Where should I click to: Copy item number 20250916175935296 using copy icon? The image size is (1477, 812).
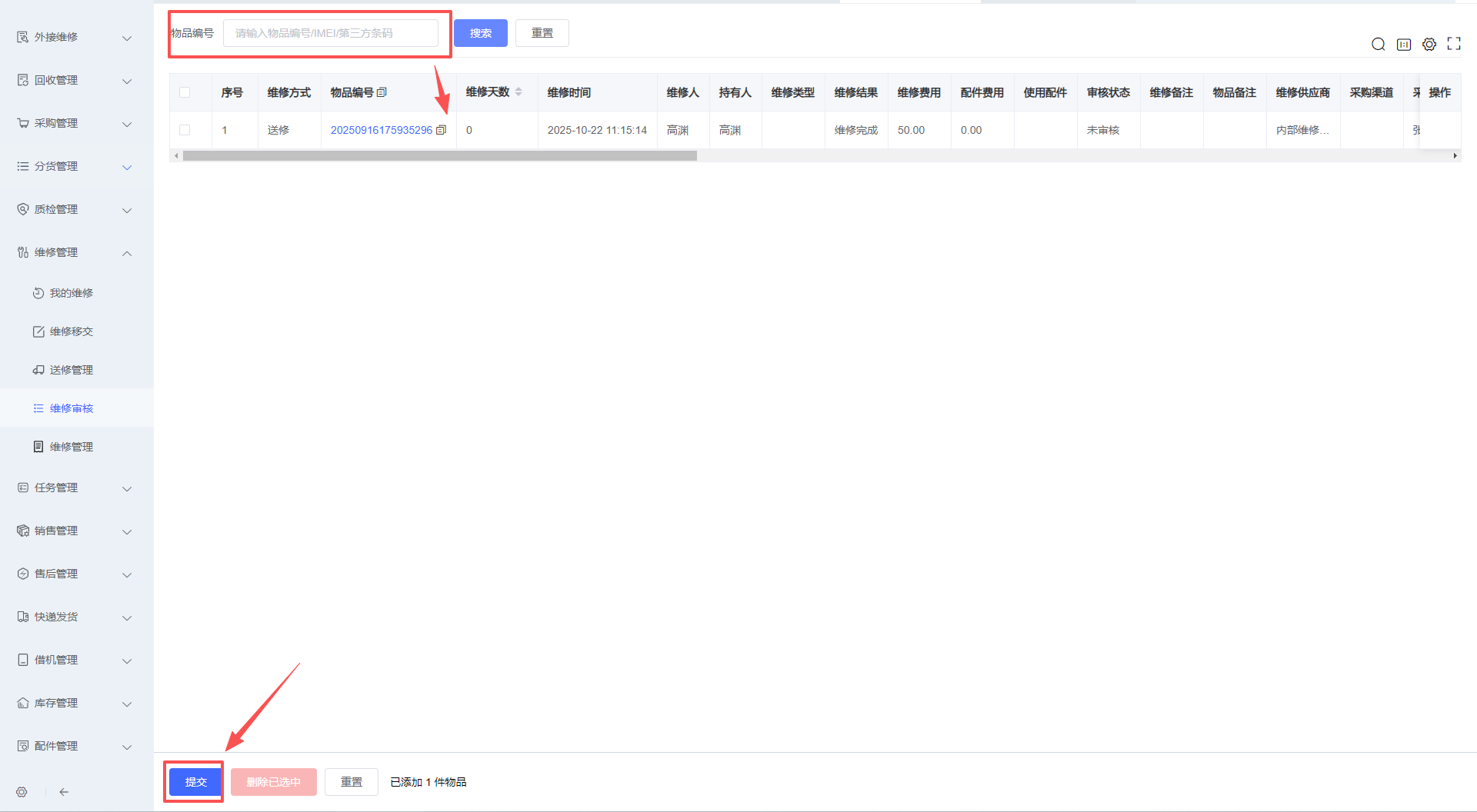pos(441,130)
